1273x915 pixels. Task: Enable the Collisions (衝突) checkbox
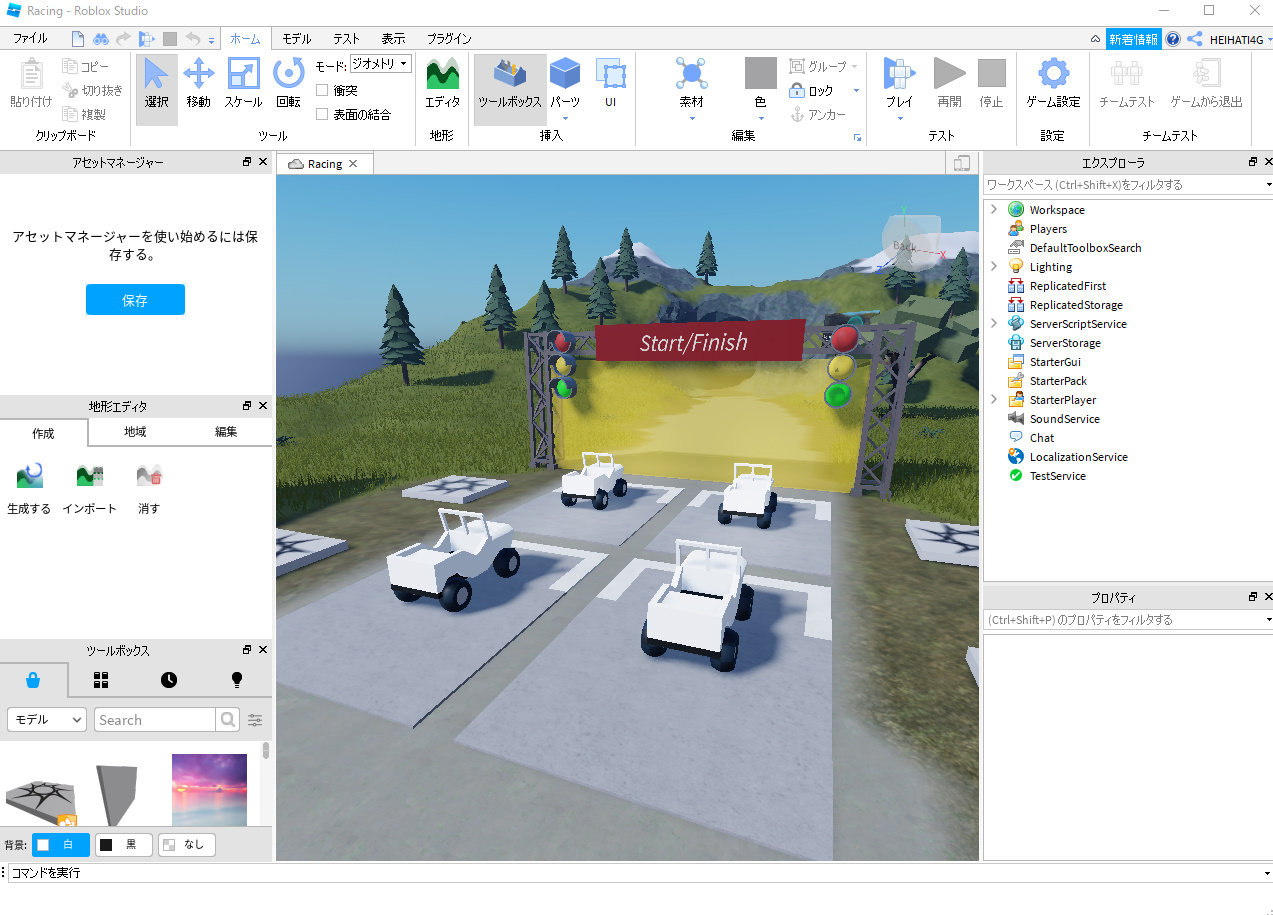pos(323,90)
